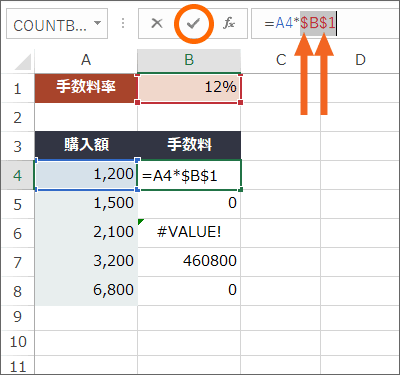Click the 手数料率 cell A1
Screen dimensions: 400x375
(86, 88)
